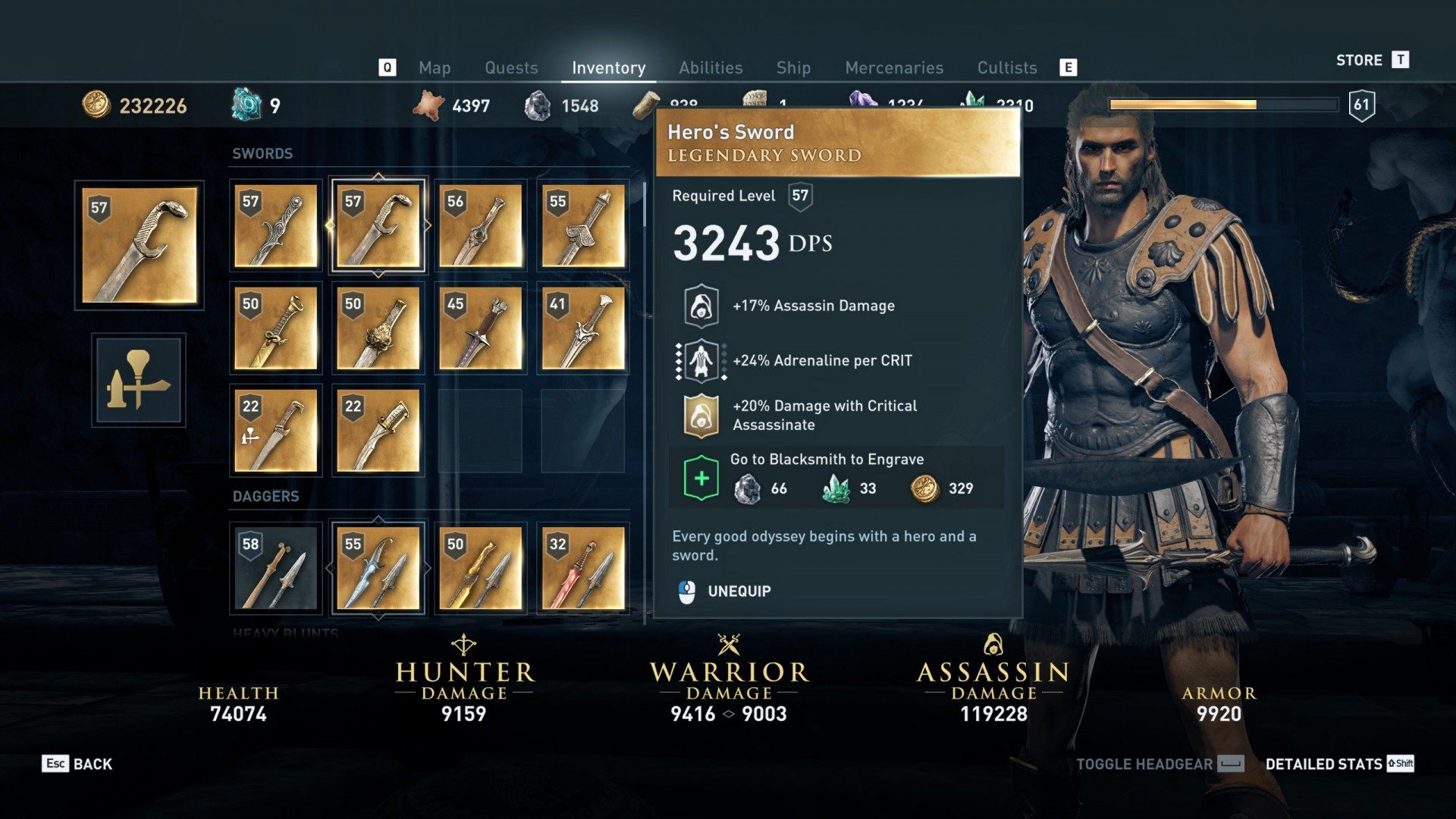Click the inventory list scrollbar
The width and height of the screenshot is (1456, 819).
point(645,402)
